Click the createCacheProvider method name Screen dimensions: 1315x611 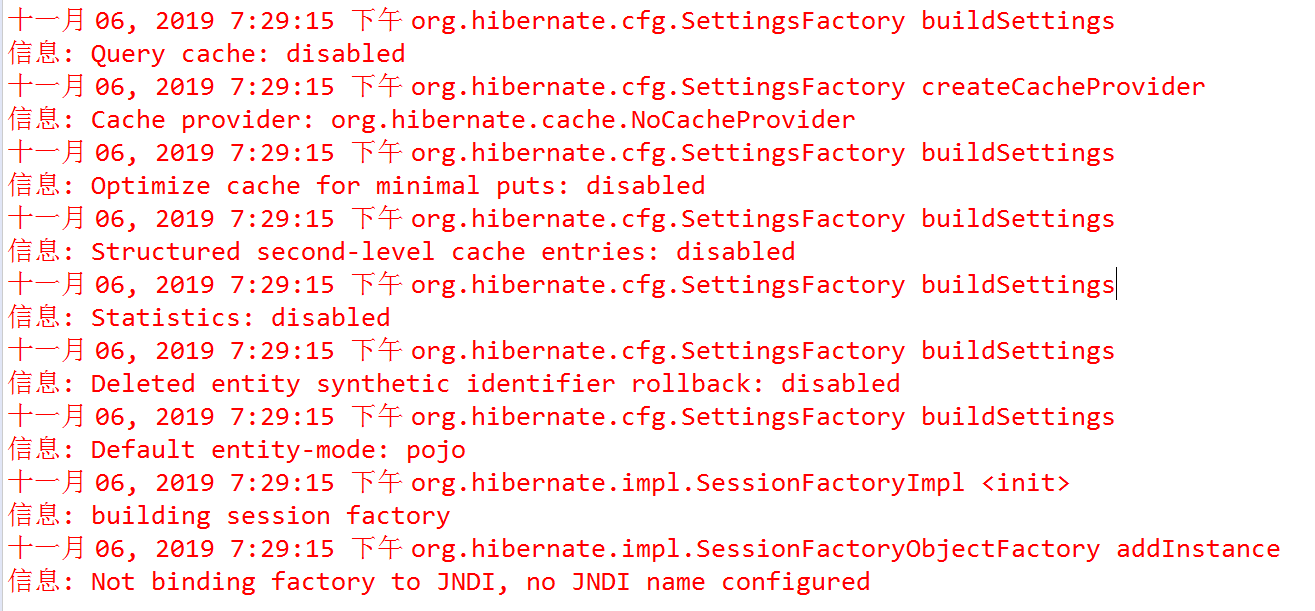pyautogui.click(x=1063, y=87)
